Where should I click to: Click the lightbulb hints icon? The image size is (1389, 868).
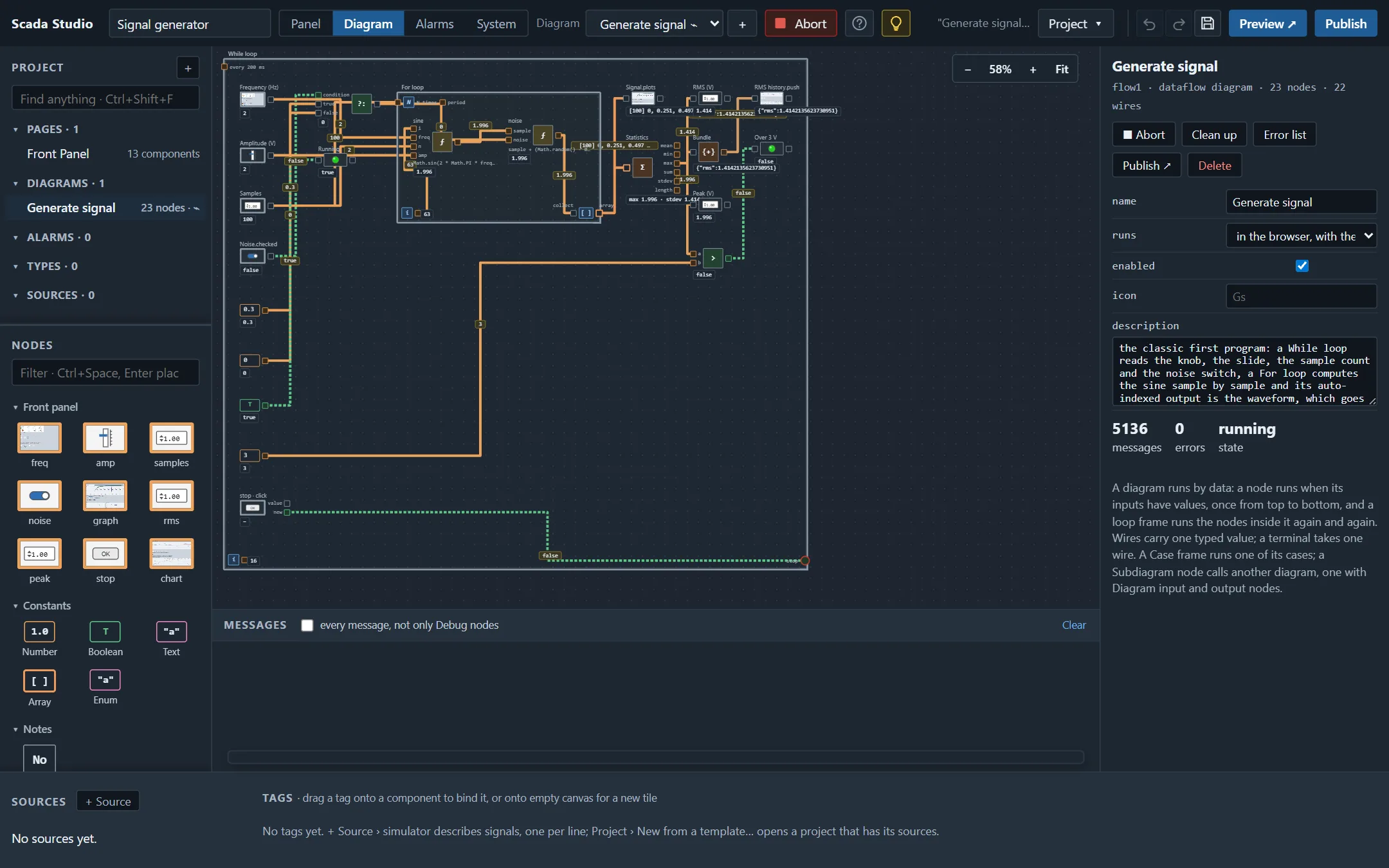point(896,24)
